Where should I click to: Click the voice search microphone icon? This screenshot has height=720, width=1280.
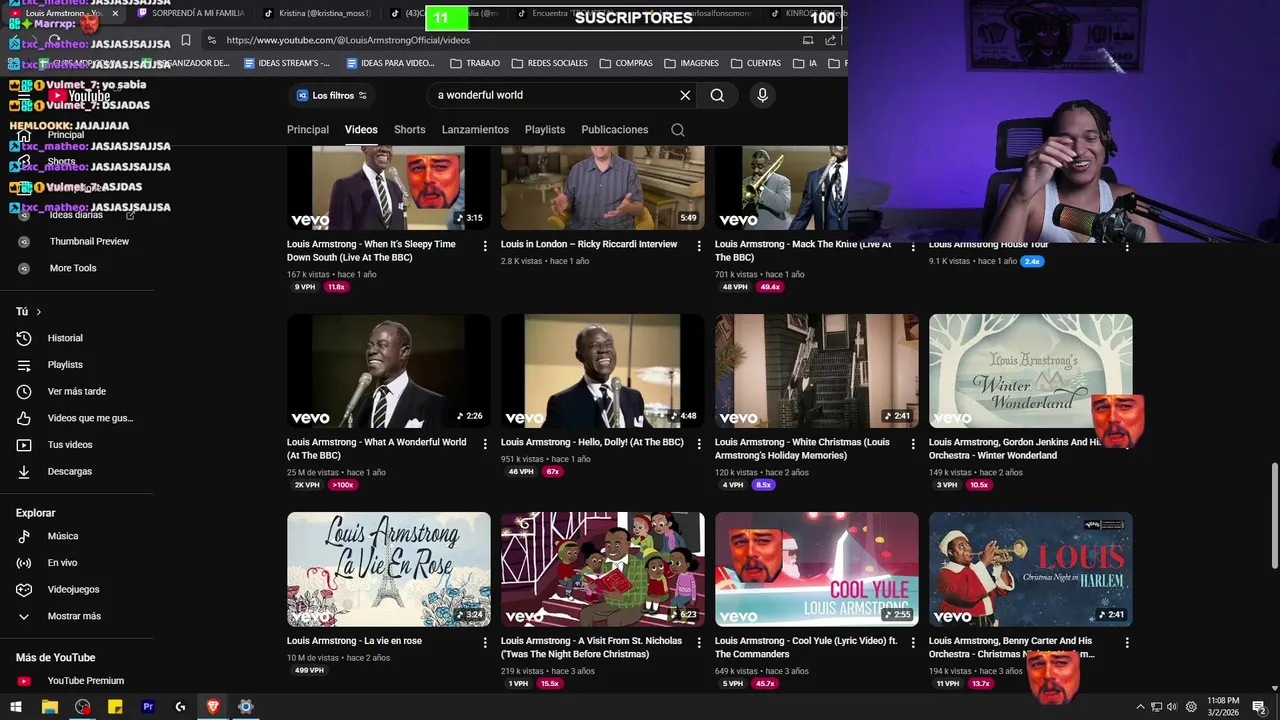[x=762, y=95]
